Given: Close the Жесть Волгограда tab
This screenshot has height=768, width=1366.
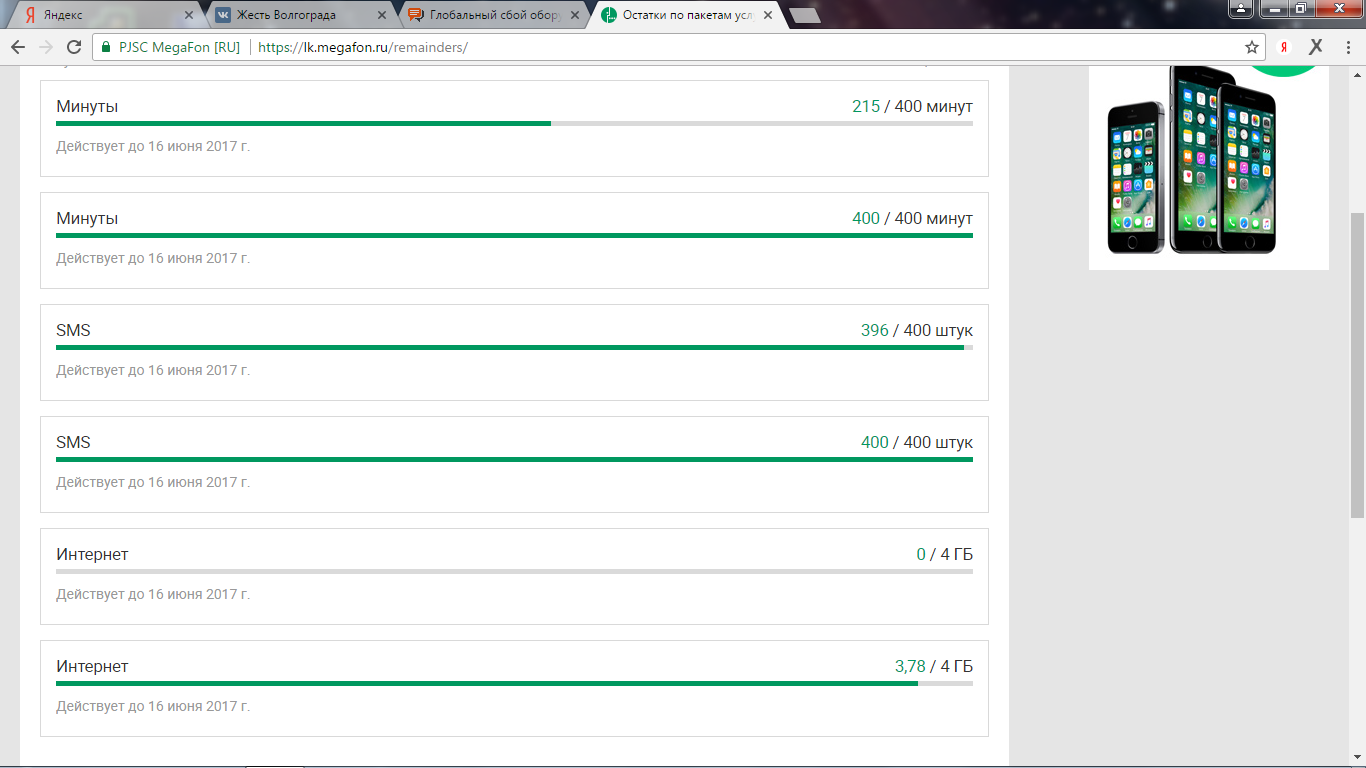Looking at the screenshot, I should [x=382, y=15].
